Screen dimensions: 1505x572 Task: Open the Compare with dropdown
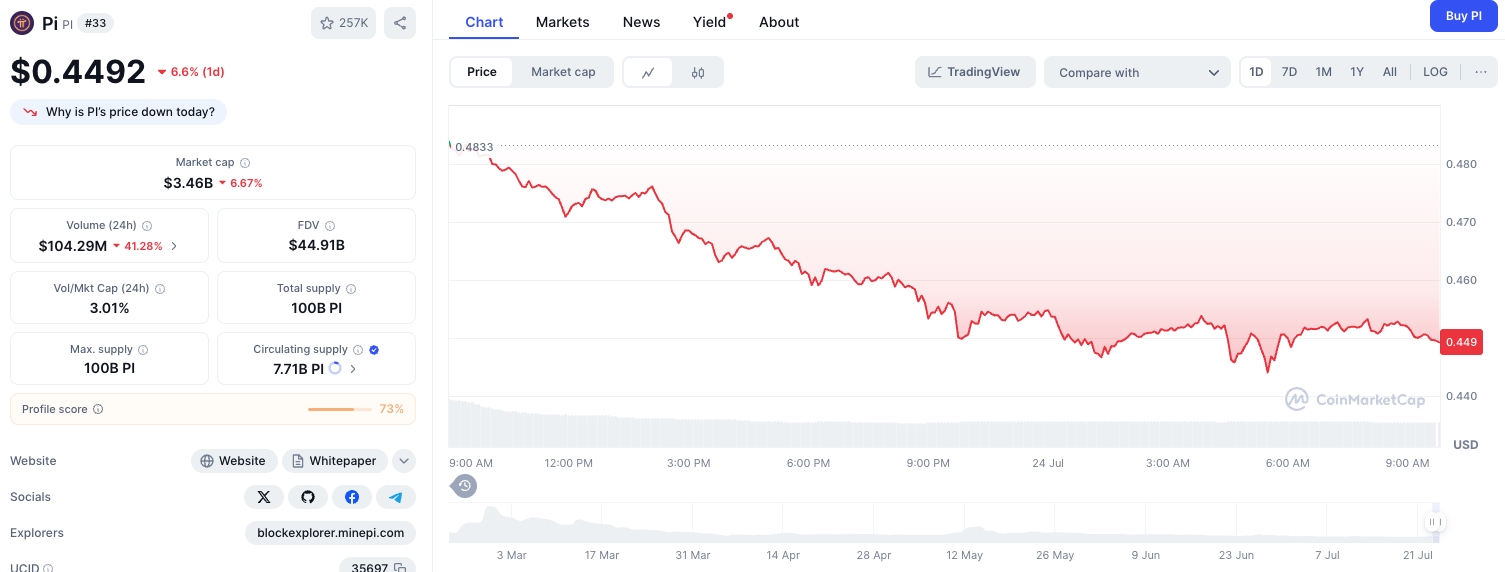pos(1138,72)
